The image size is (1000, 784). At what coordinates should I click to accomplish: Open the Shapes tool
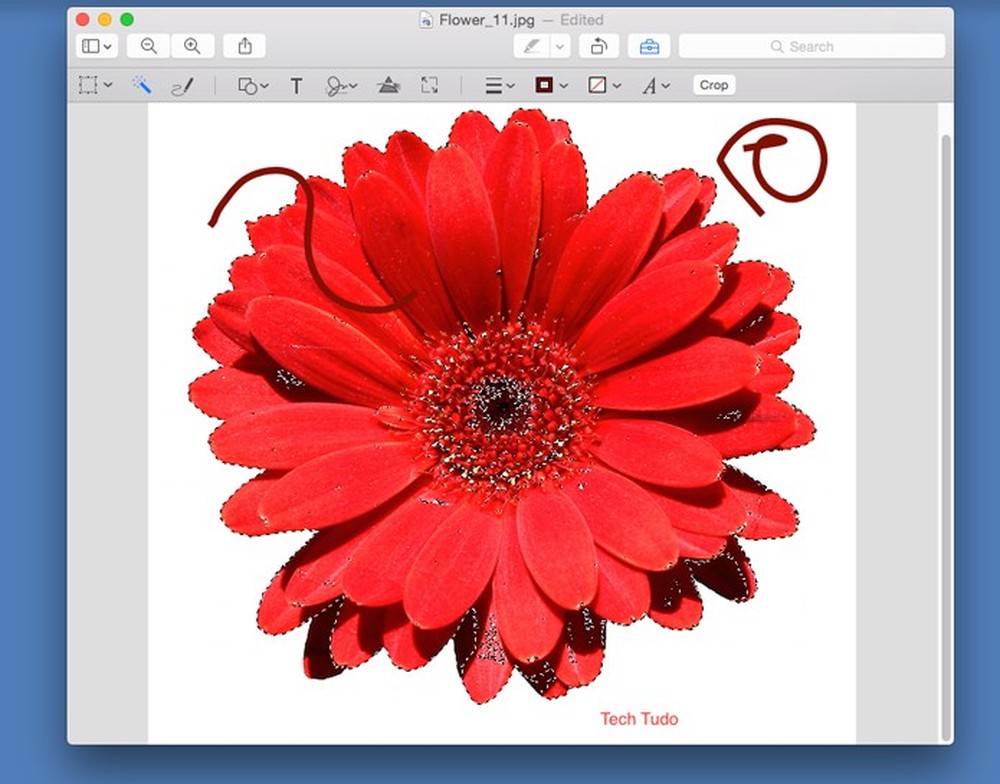245,85
